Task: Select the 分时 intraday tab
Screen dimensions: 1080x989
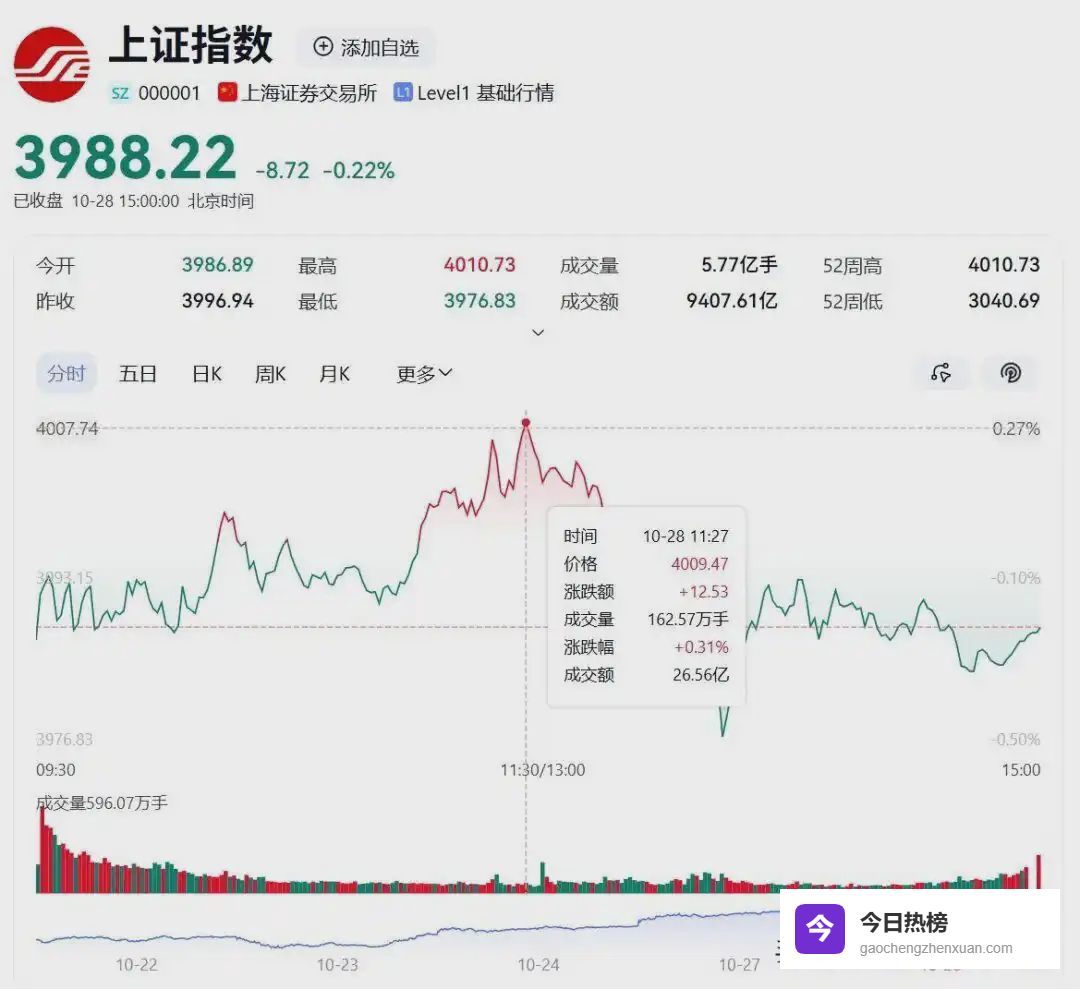Action: (67, 374)
